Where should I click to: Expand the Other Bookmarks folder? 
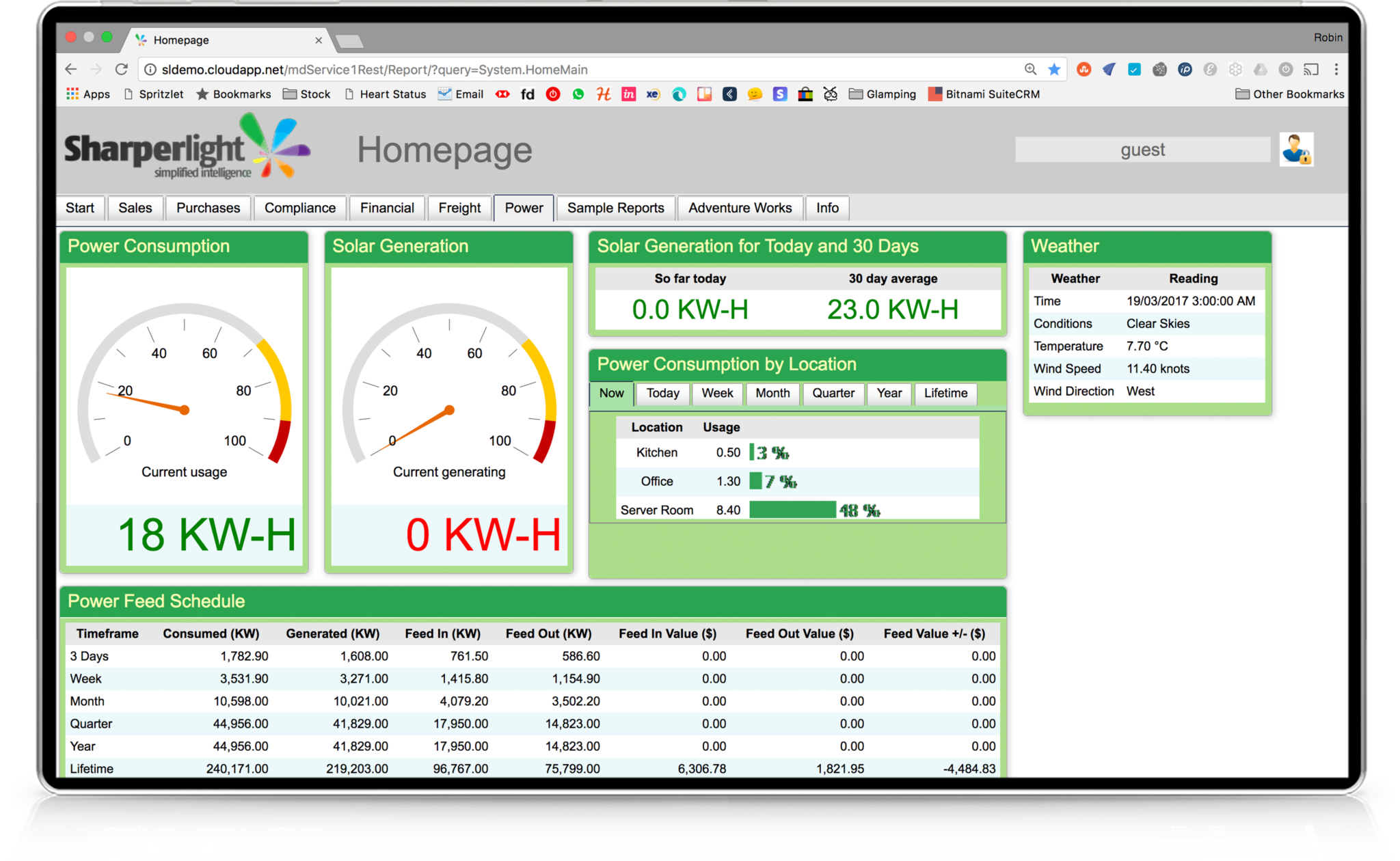1289,94
